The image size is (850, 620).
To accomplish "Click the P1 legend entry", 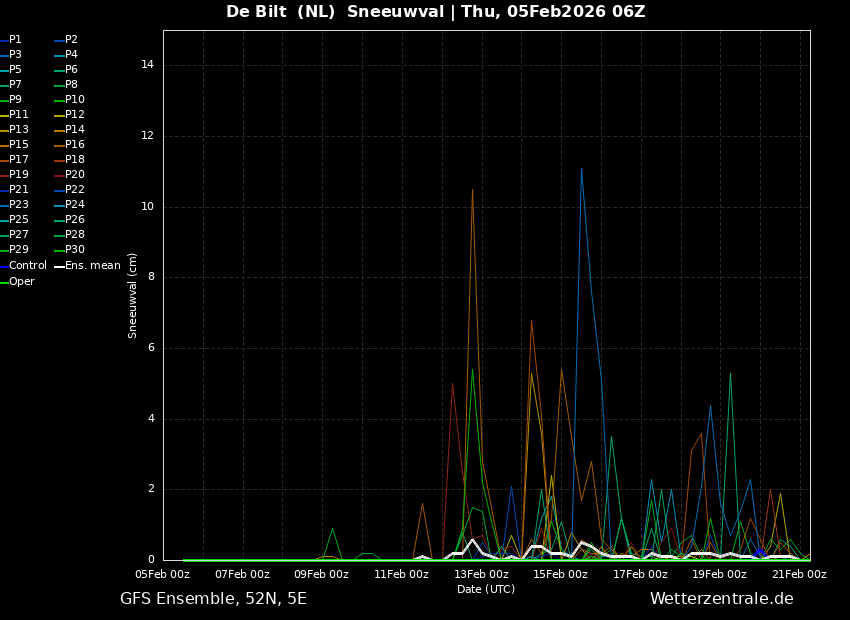I will point(15,40).
